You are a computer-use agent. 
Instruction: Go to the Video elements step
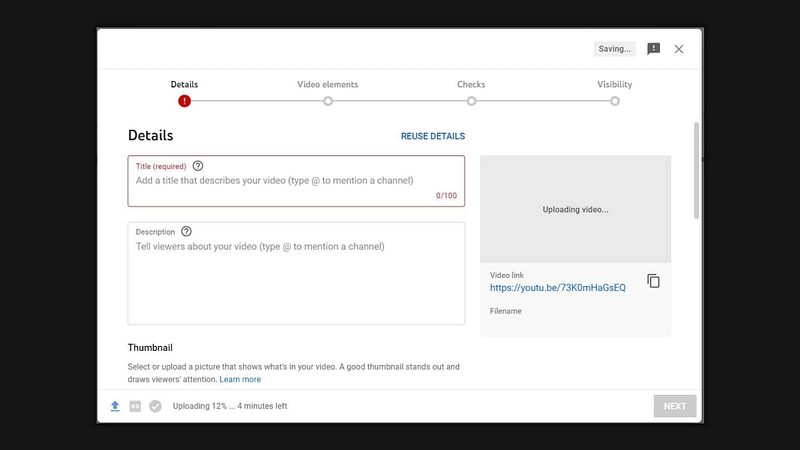(328, 85)
